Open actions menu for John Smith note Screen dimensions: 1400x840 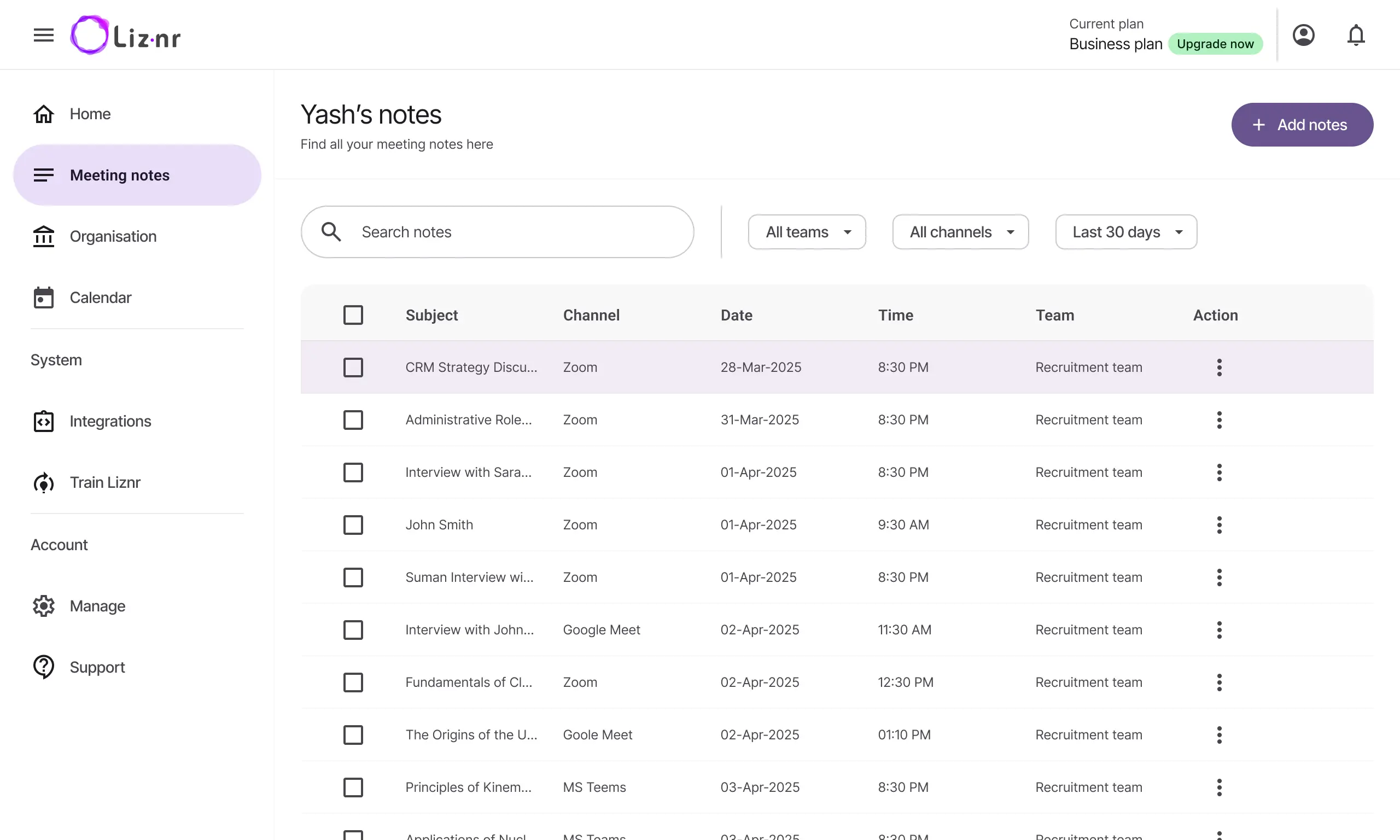coord(1220,524)
